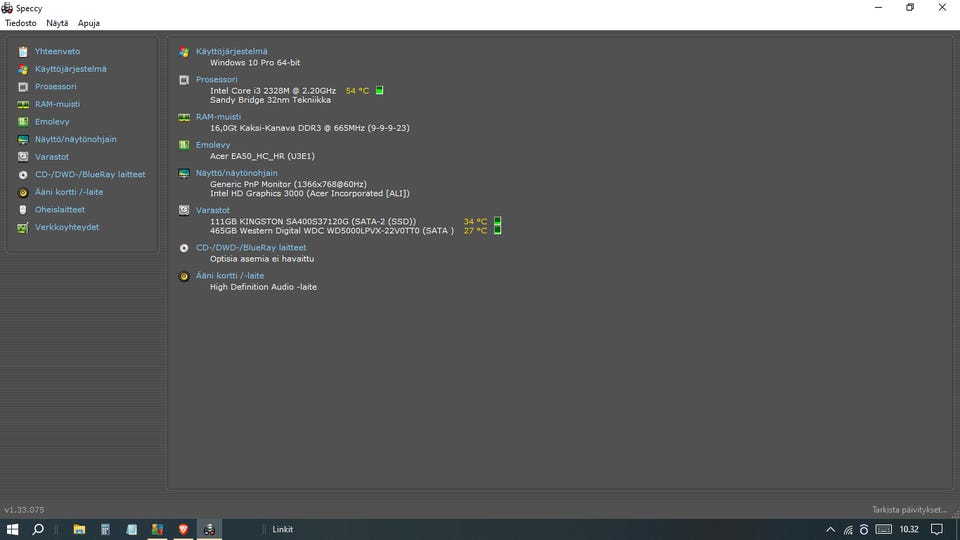
Task: Click the green CPU temperature indicator
Action: (380, 91)
